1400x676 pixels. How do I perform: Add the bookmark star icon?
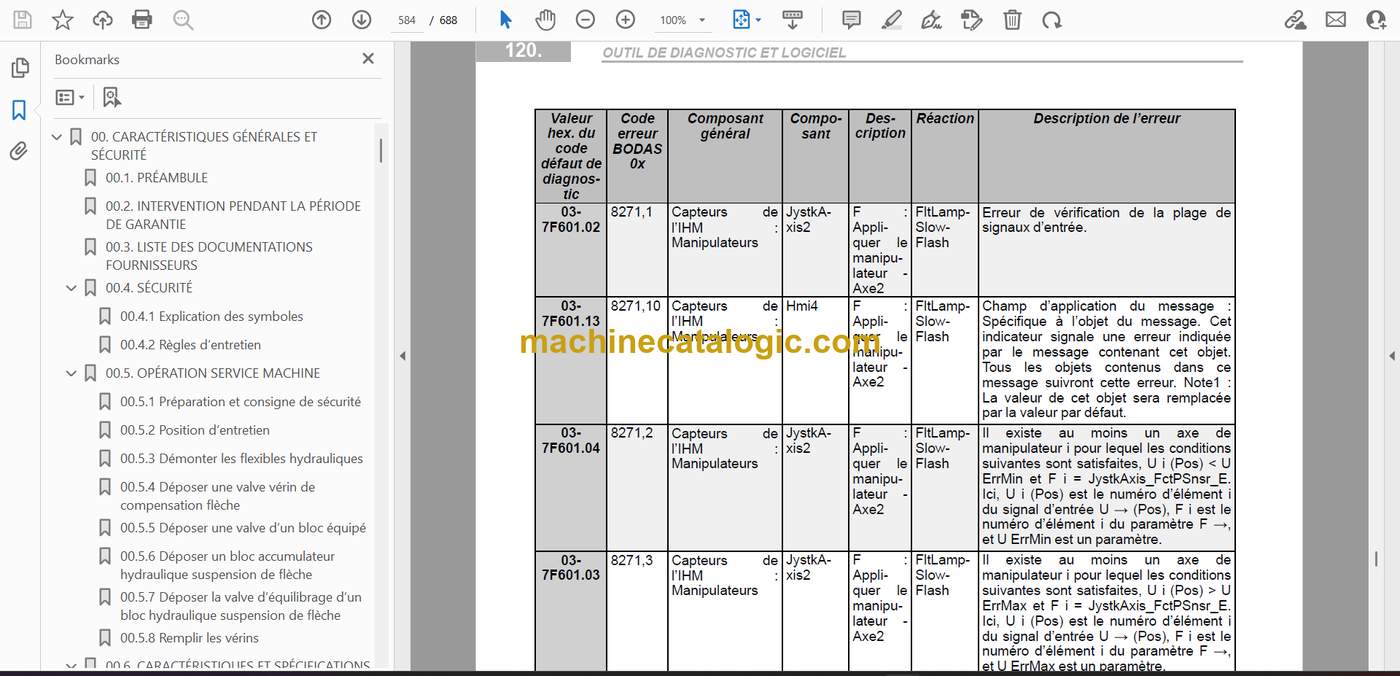(62, 19)
